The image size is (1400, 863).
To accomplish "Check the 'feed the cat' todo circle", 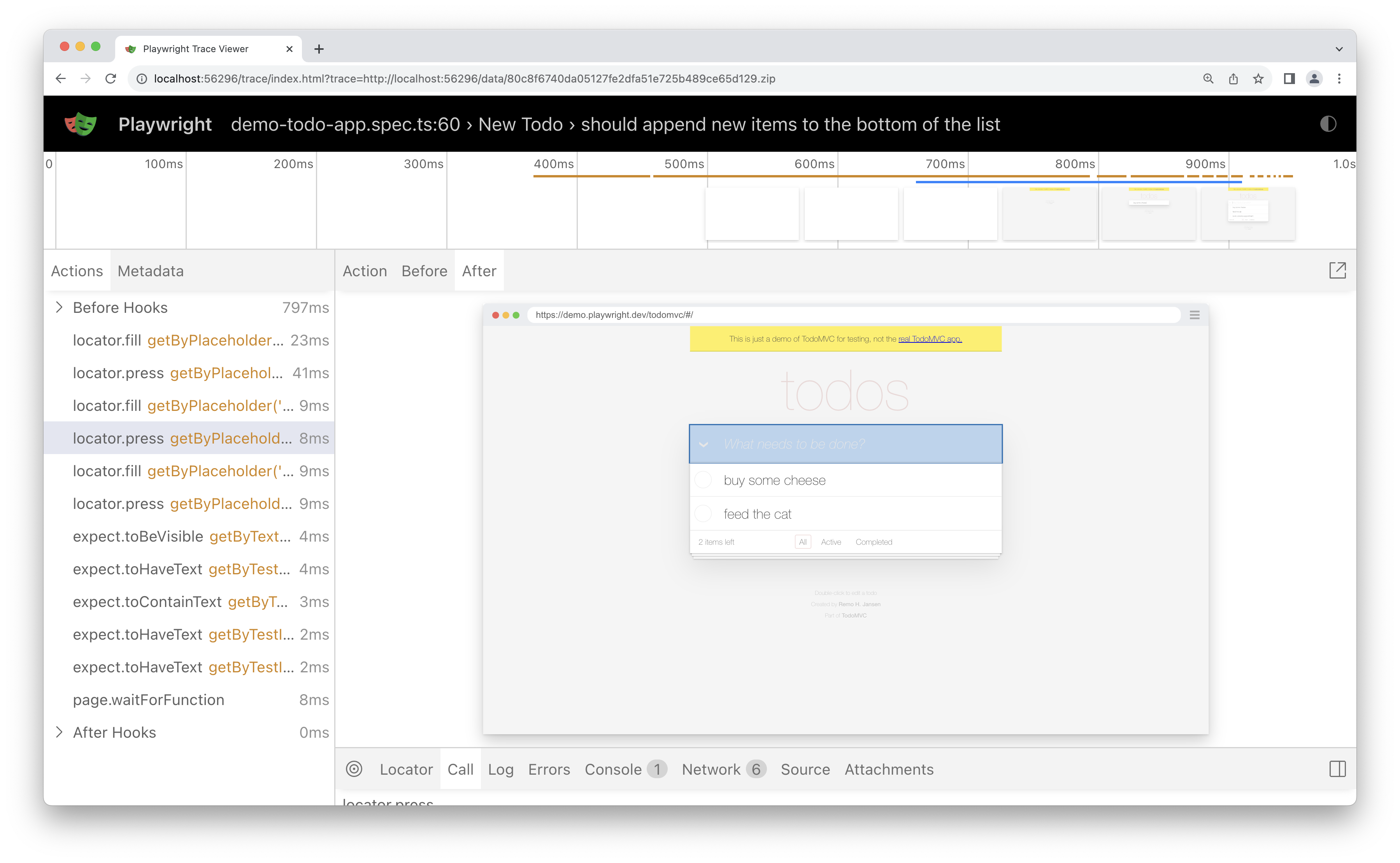I will (703, 514).
